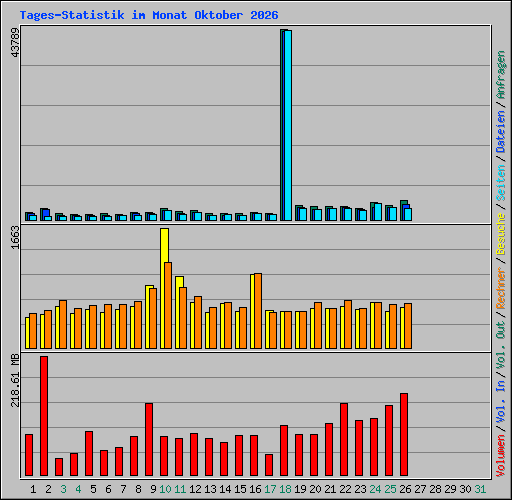Image resolution: width=512 pixels, height=500 pixels.
Task: Click day 12 on the x-axis
Action: point(195,489)
